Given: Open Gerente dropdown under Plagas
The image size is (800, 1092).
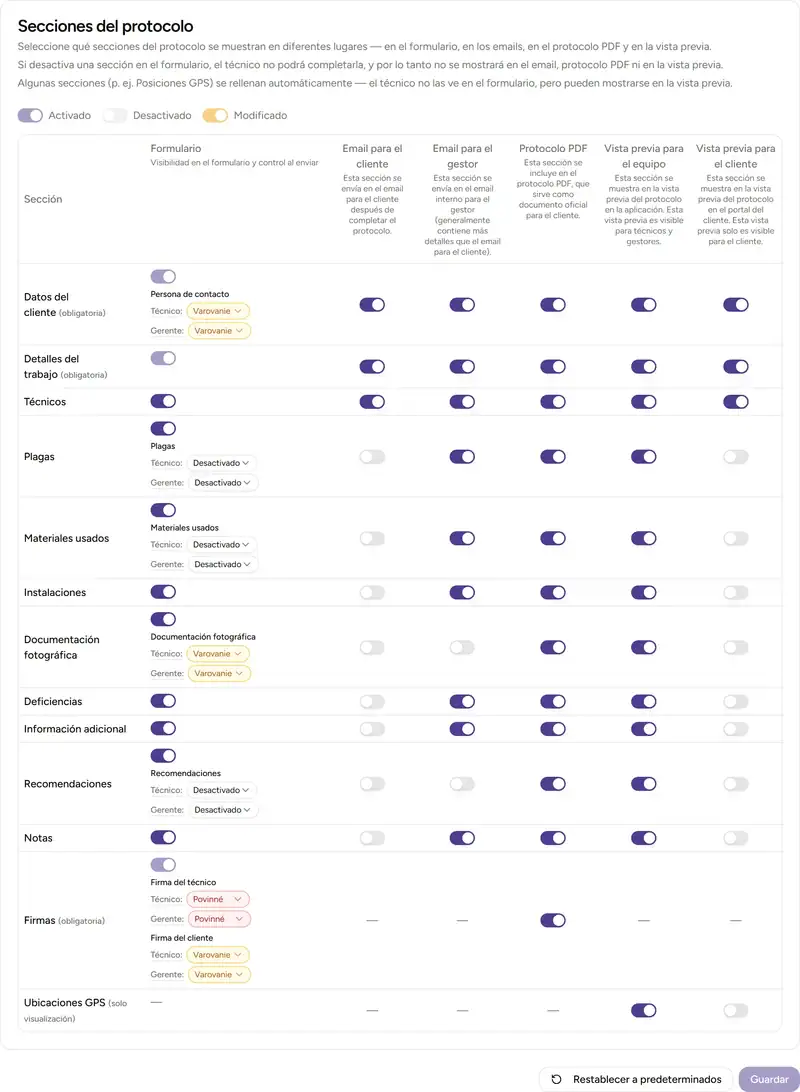Looking at the screenshot, I should pos(222,482).
